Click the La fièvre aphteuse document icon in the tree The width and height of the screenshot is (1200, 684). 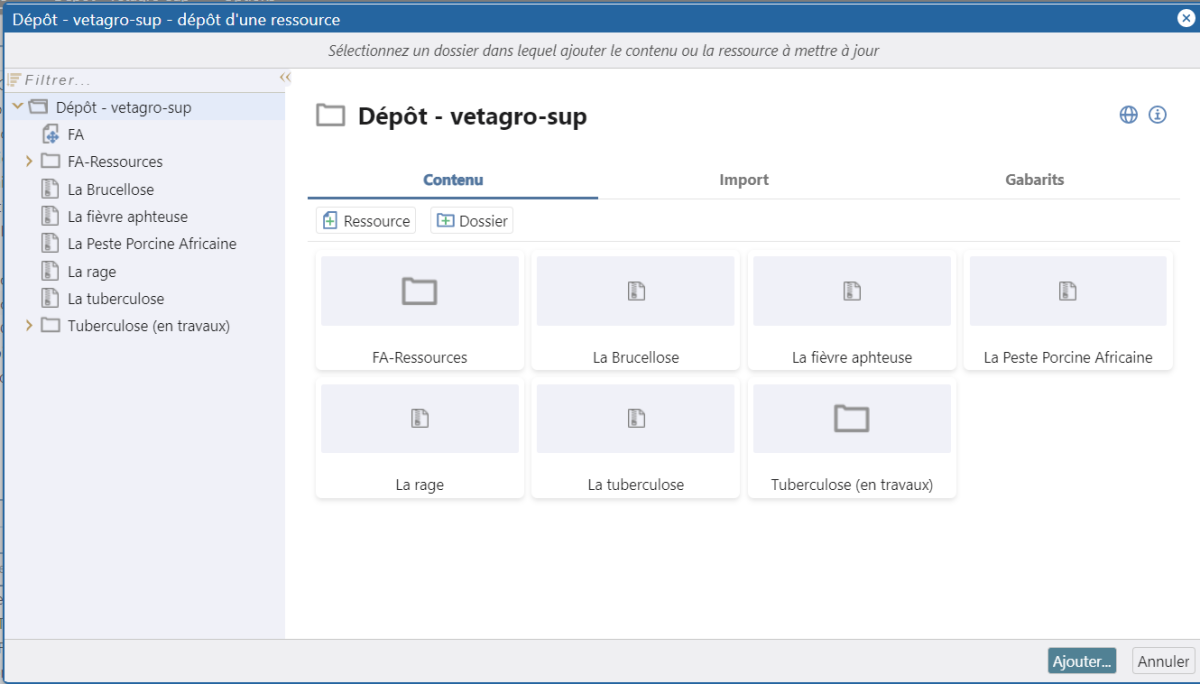pos(50,216)
